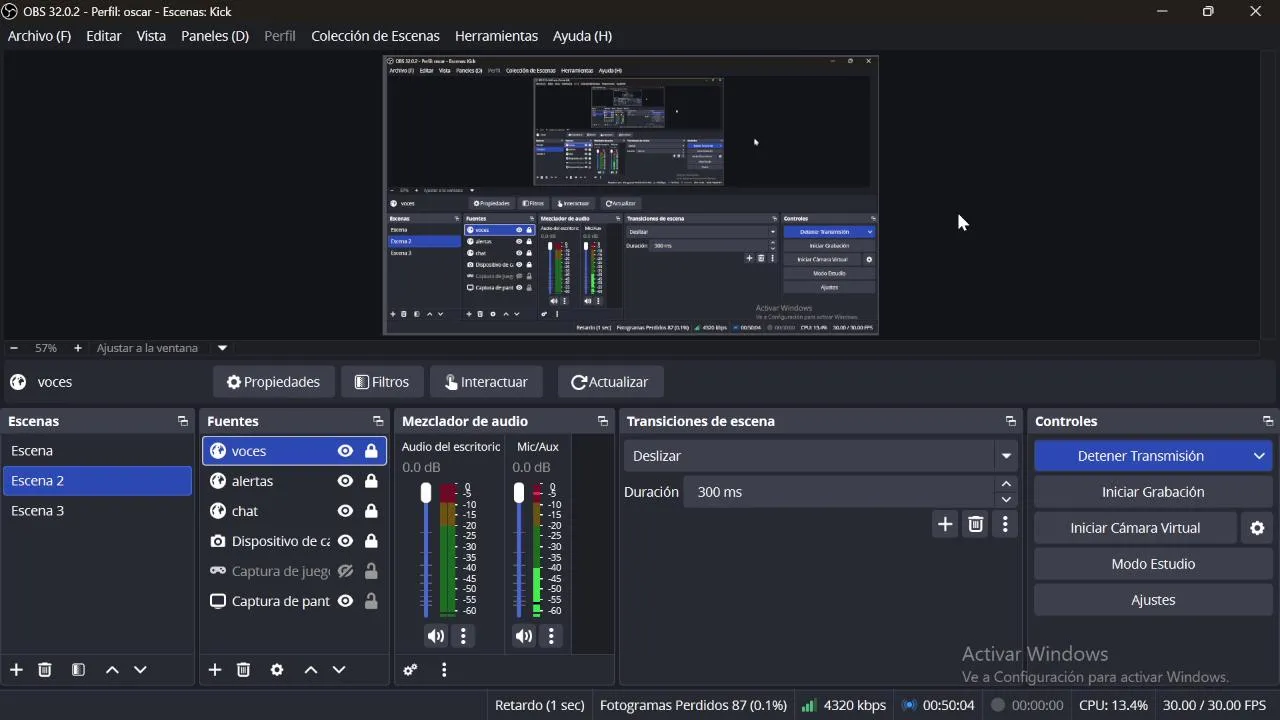Open the Paneles menu
The image size is (1280, 720).
pyautogui.click(x=215, y=36)
